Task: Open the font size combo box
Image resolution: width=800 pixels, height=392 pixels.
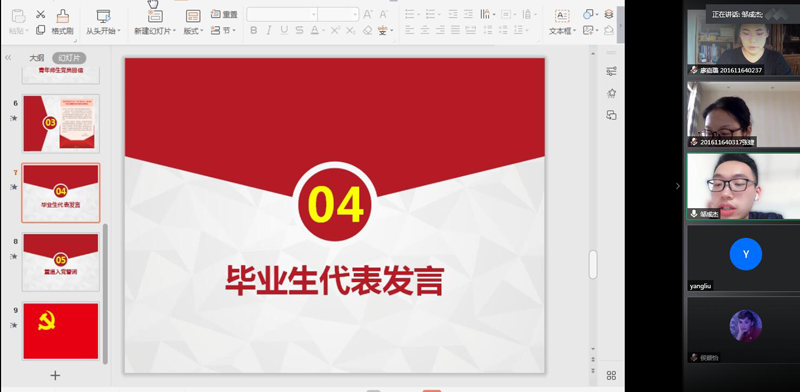Action: pyautogui.click(x=338, y=14)
